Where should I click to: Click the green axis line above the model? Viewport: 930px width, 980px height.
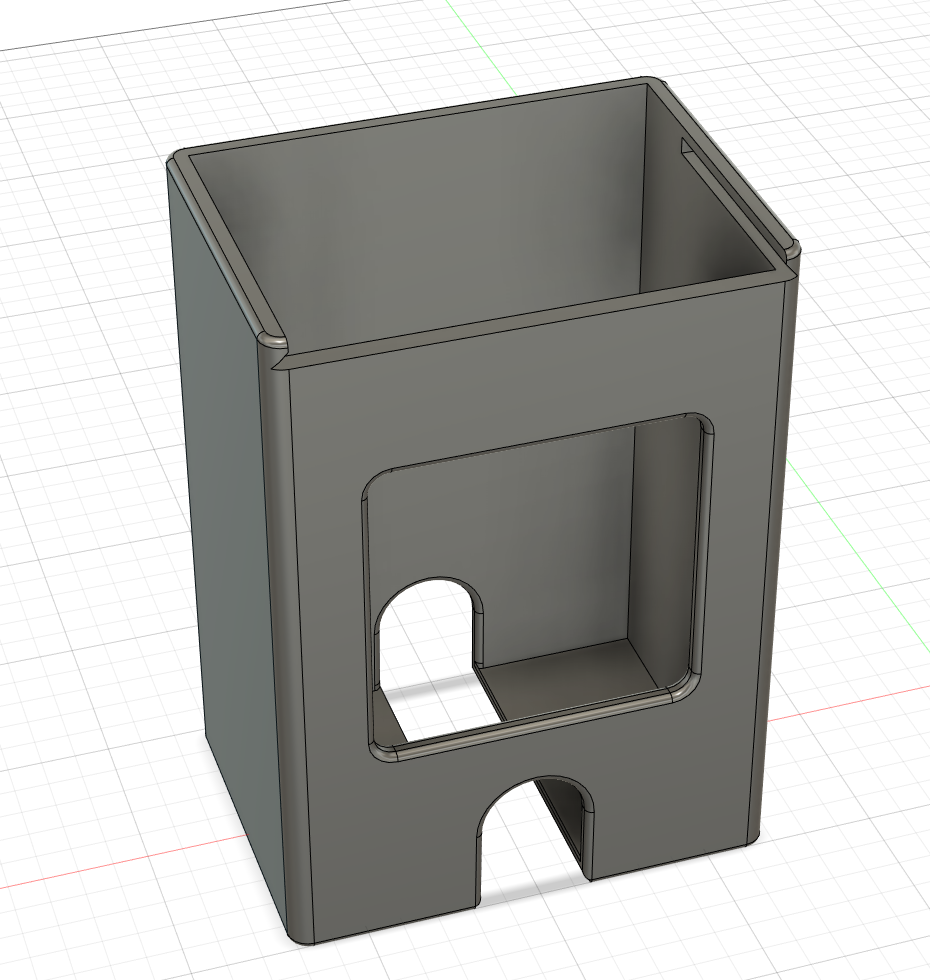482,47
